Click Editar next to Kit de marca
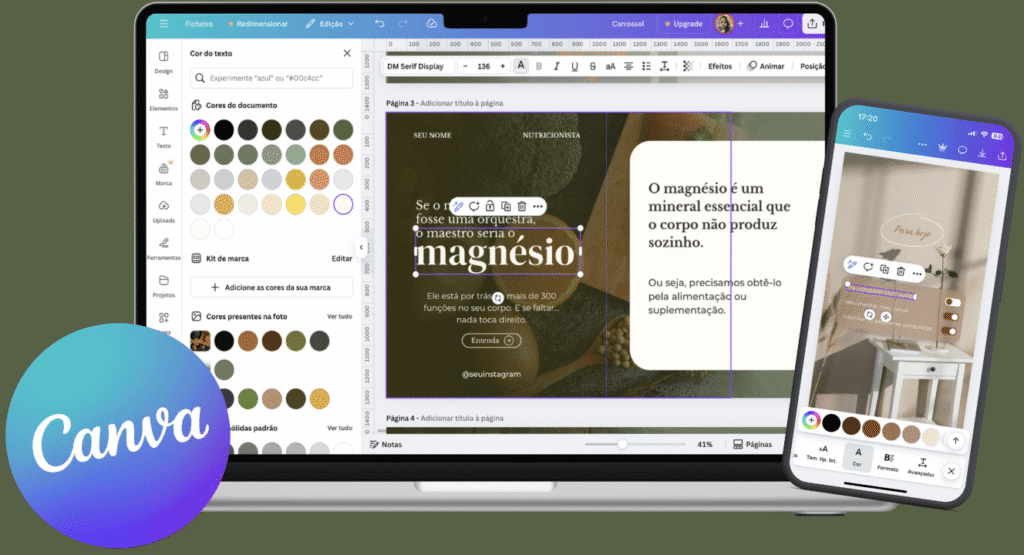 coord(342,259)
